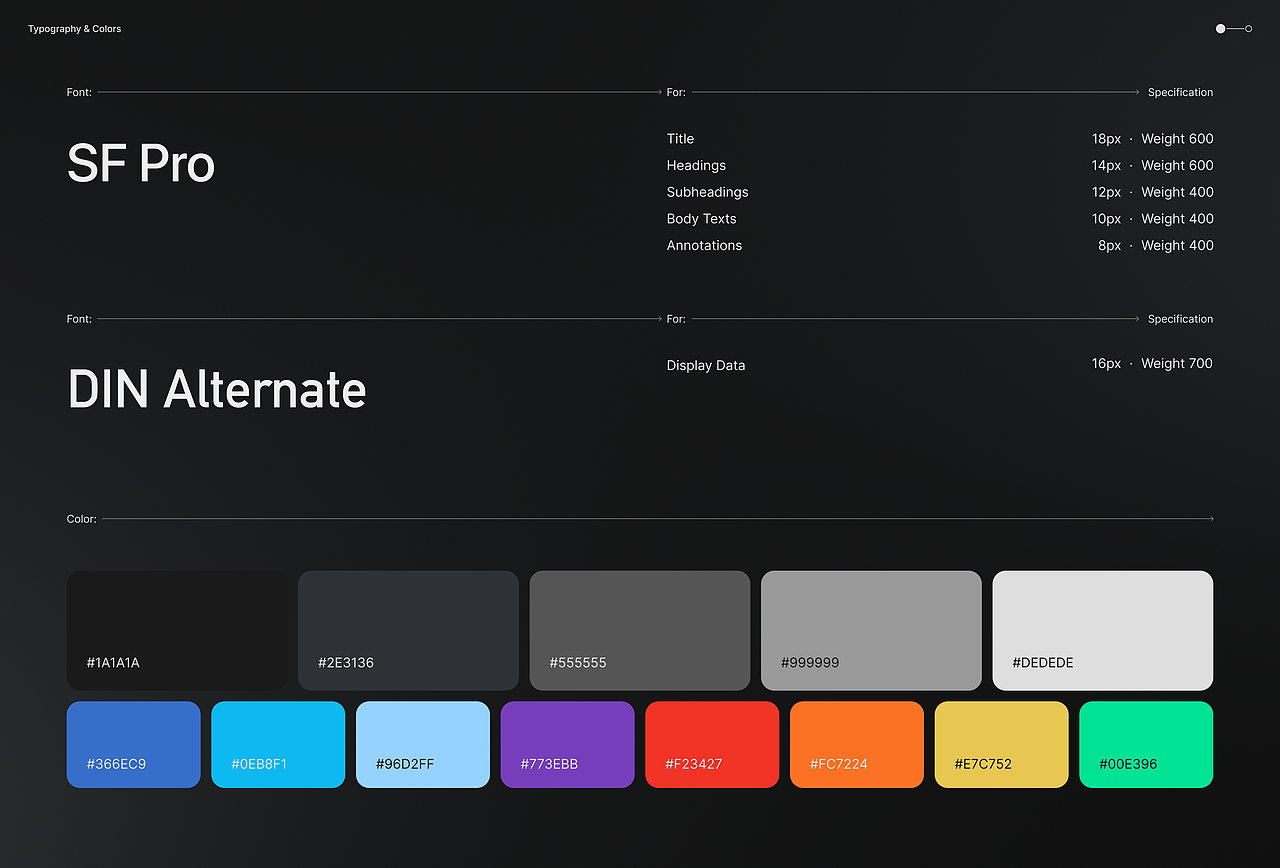Image resolution: width=1280 pixels, height=868 pixels.
Task: Select the "Annotations" usage label
Action: point(704,246)
